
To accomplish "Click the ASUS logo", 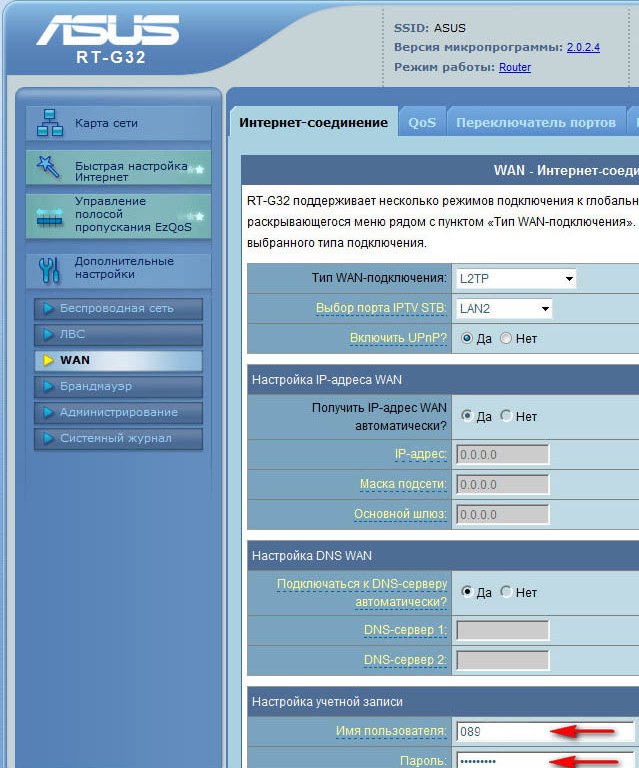I will 108,30.
